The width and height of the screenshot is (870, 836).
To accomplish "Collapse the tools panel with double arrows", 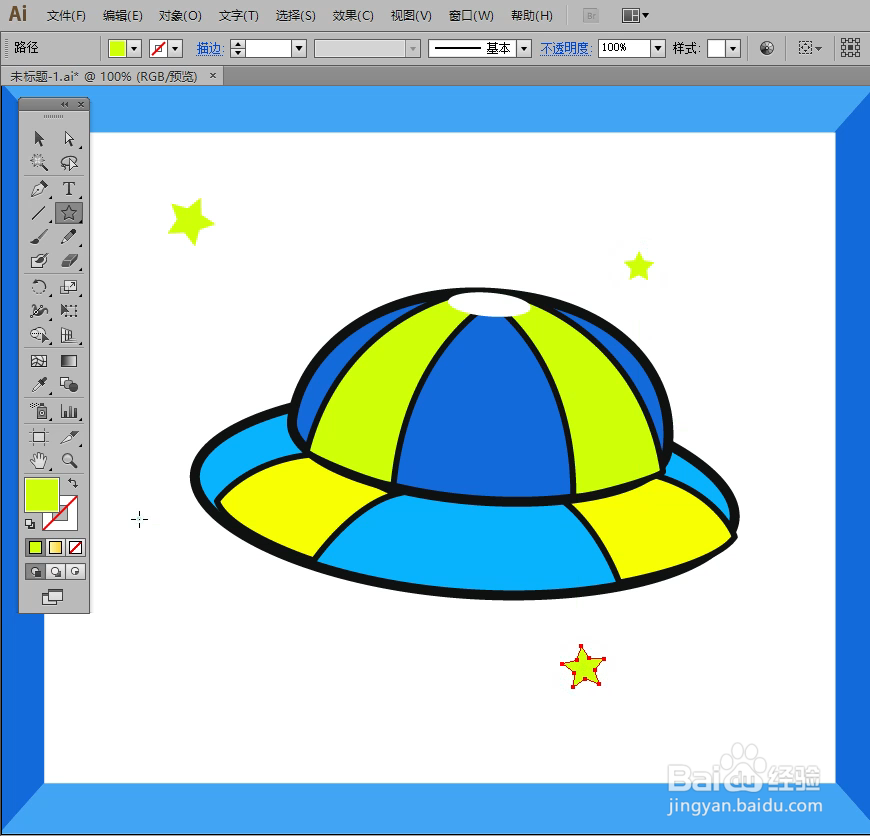I will [65, 104].
